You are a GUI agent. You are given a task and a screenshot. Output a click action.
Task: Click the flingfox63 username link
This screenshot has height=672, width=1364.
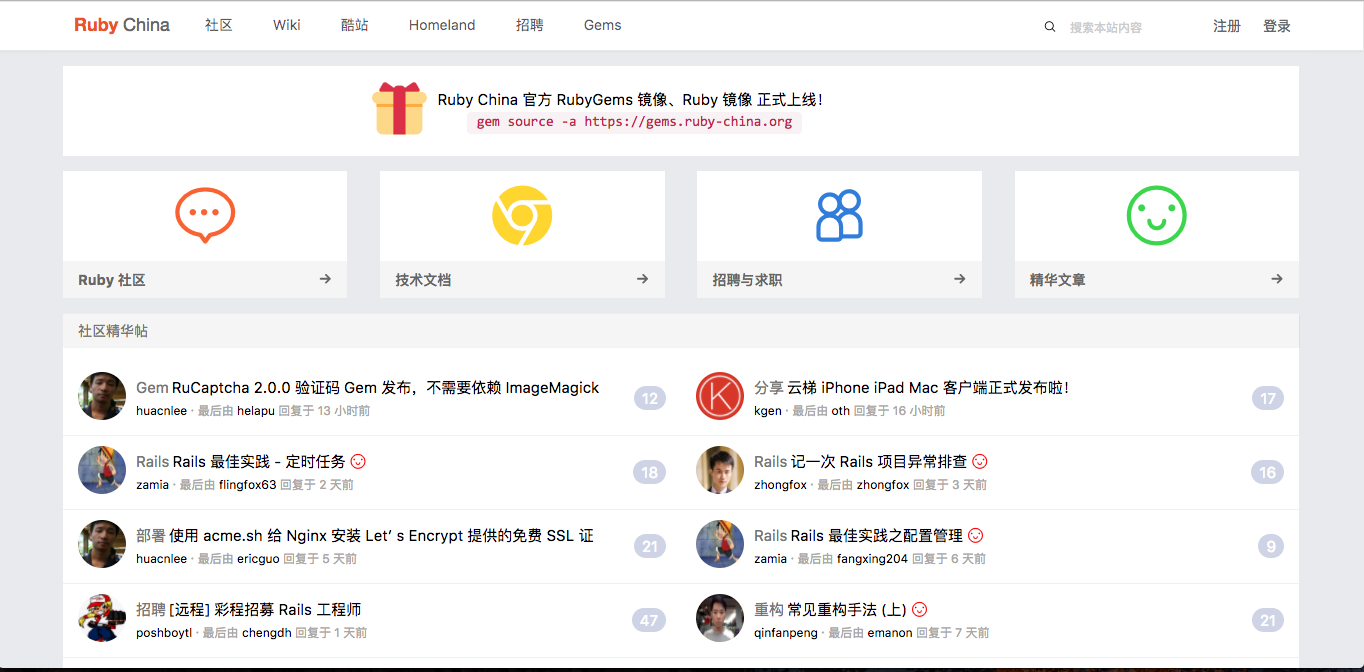(x=247, y=485)
